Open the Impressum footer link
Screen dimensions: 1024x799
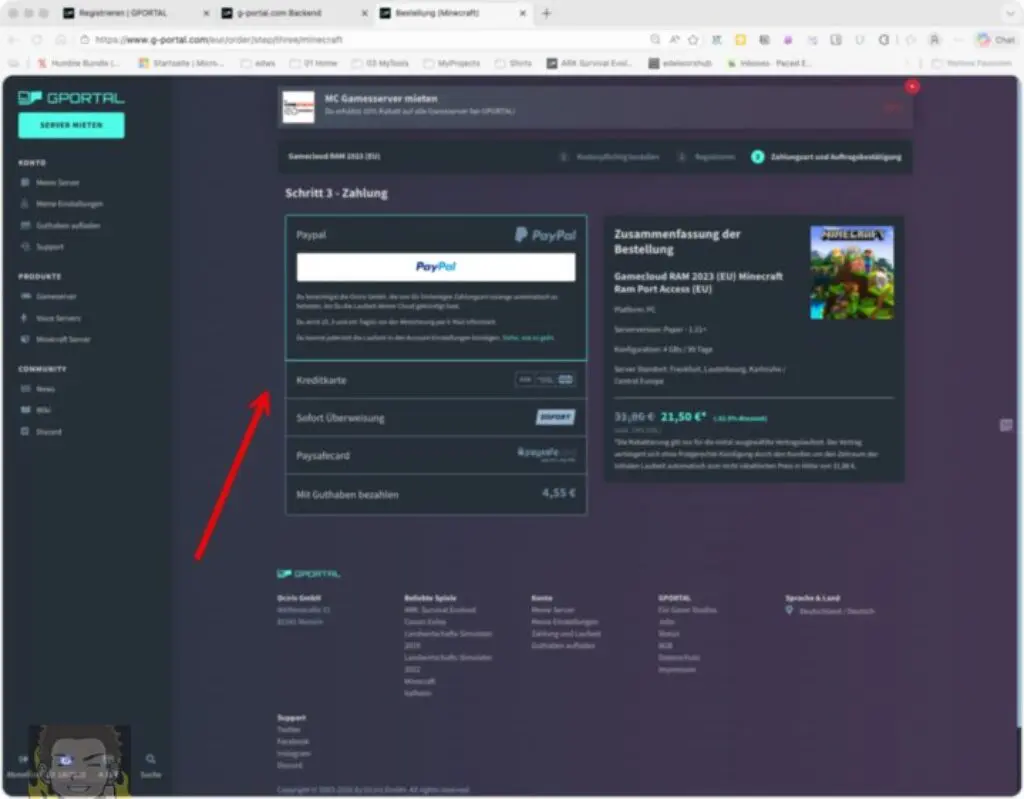(x=678, y=670)
